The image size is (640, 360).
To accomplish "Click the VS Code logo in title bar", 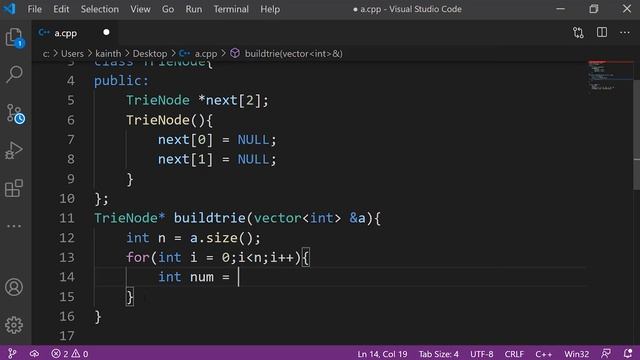I will 9,9.
